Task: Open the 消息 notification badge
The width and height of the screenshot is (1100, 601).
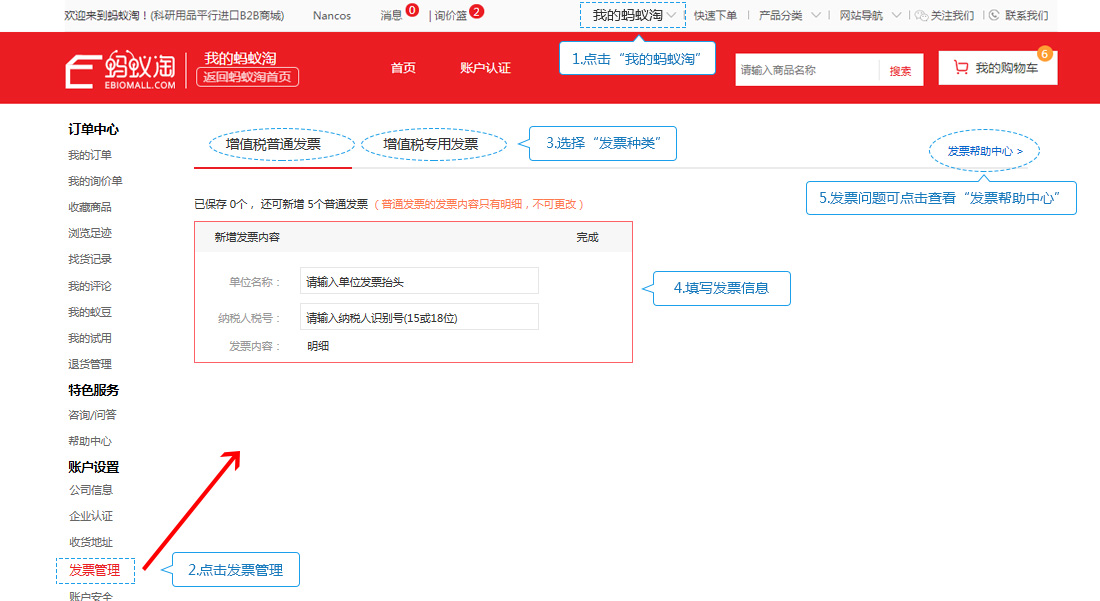Action: click(x=412, y=10)
